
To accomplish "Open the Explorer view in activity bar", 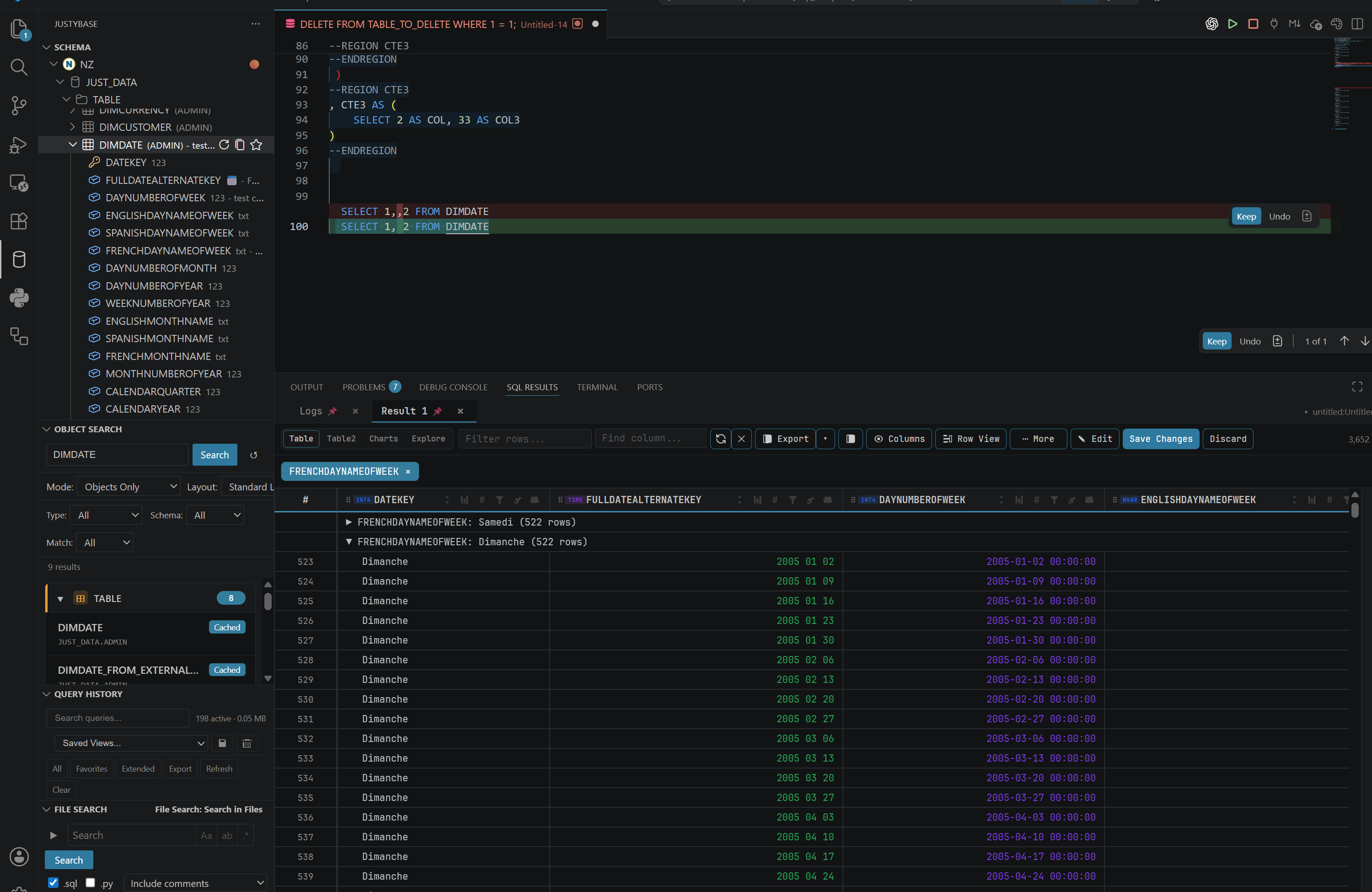I will (18, 28).
